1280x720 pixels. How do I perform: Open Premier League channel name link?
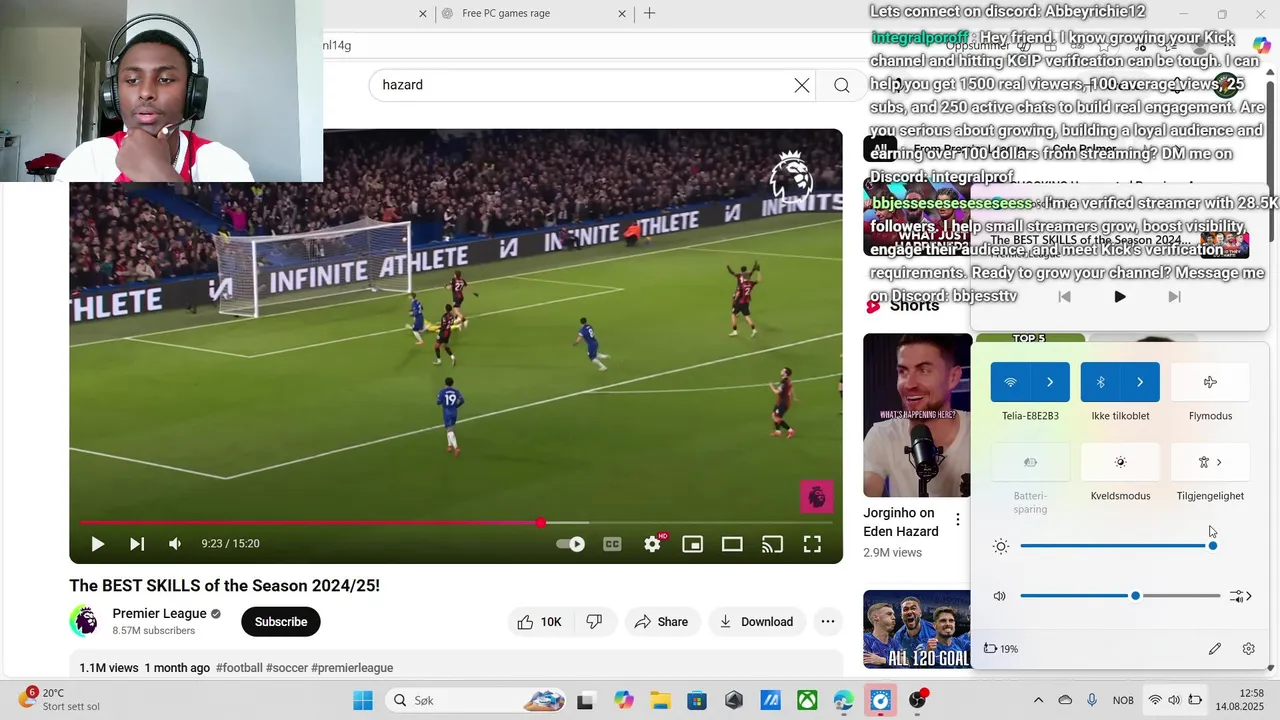coord(159,613)
